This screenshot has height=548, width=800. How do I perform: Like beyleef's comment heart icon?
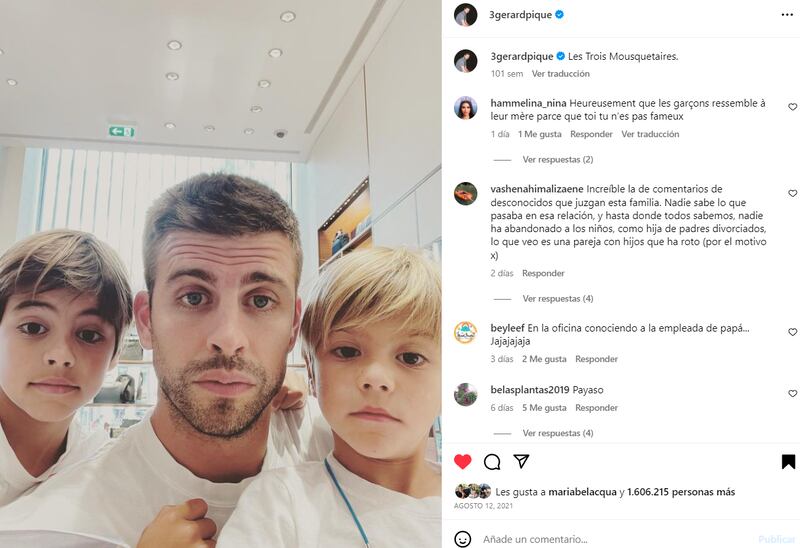[x=792, y=332]
